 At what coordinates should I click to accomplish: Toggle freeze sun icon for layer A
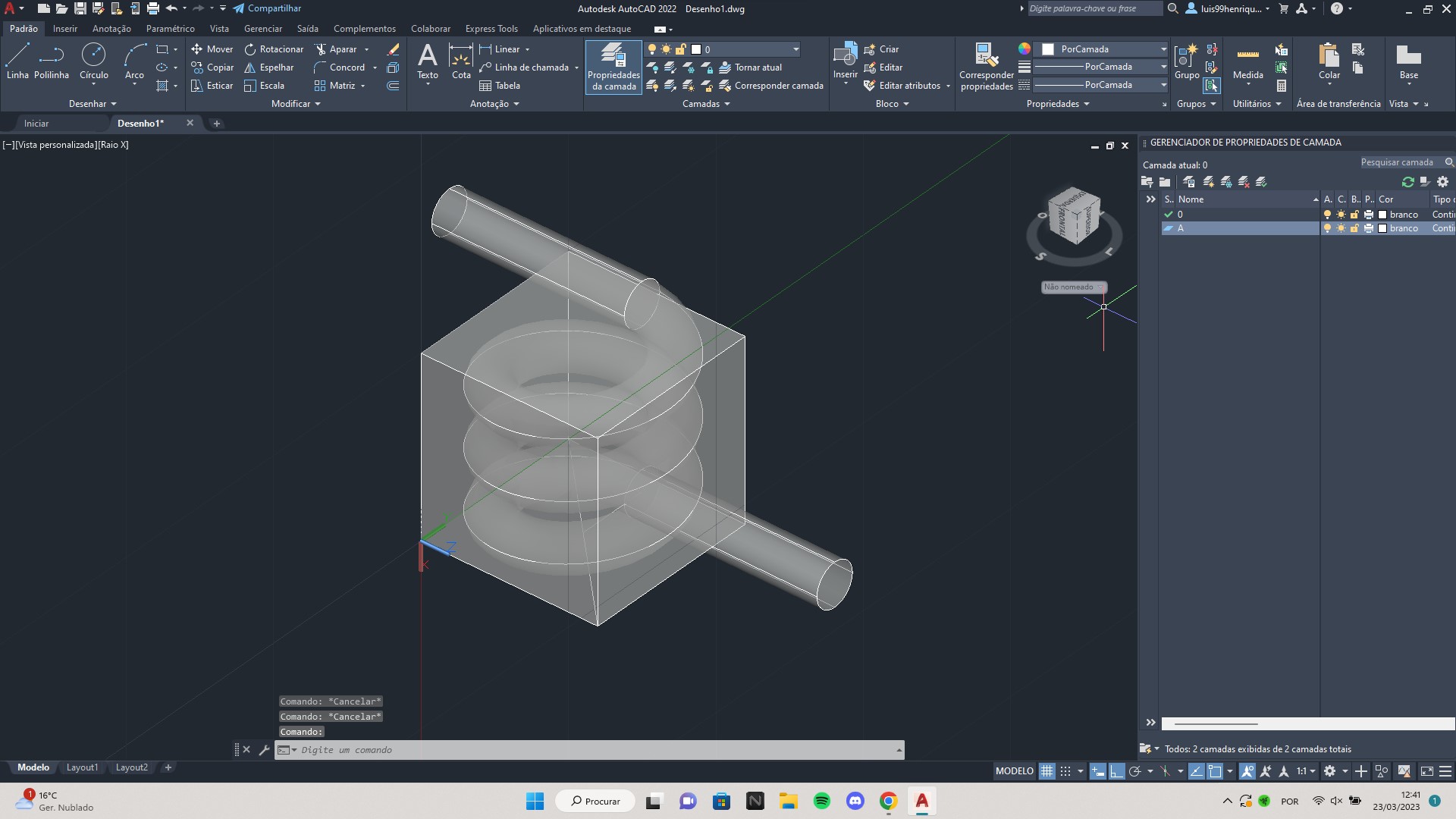(x=1341, y=228)
